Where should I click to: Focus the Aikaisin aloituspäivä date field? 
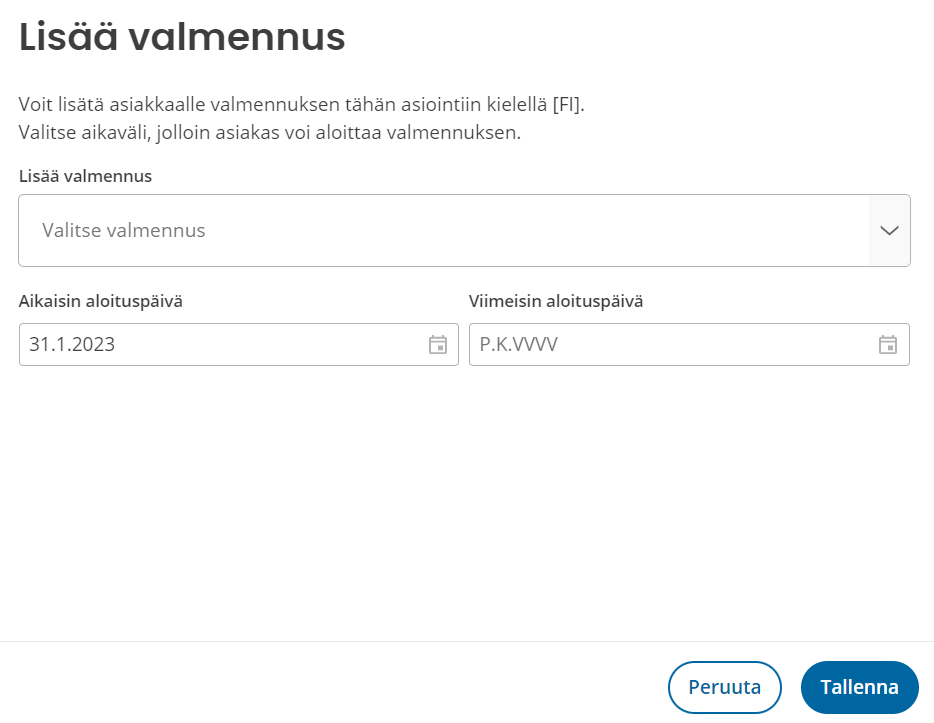[239, 344]
